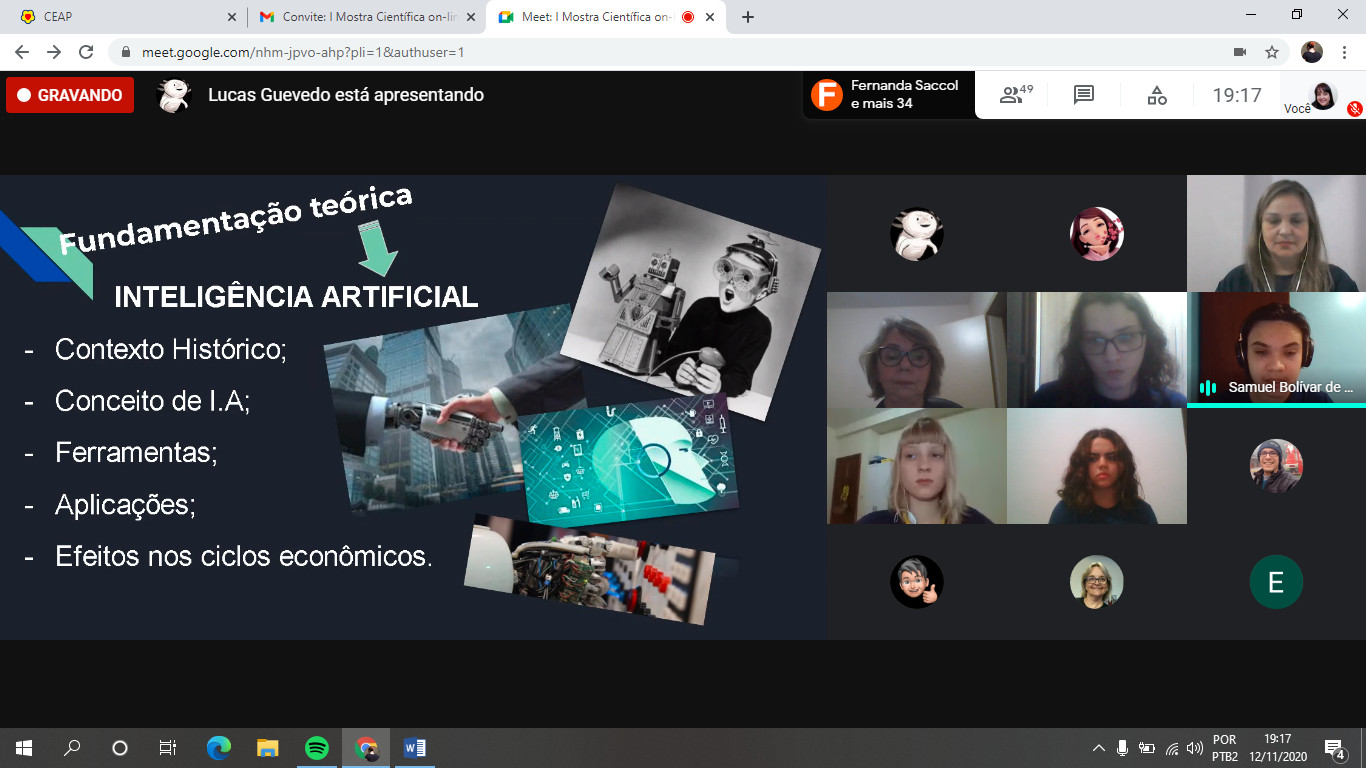The height and width of the screenshot is (768, 1366).
Task: Open the Windows notification center
Action: click(1334, 748)
